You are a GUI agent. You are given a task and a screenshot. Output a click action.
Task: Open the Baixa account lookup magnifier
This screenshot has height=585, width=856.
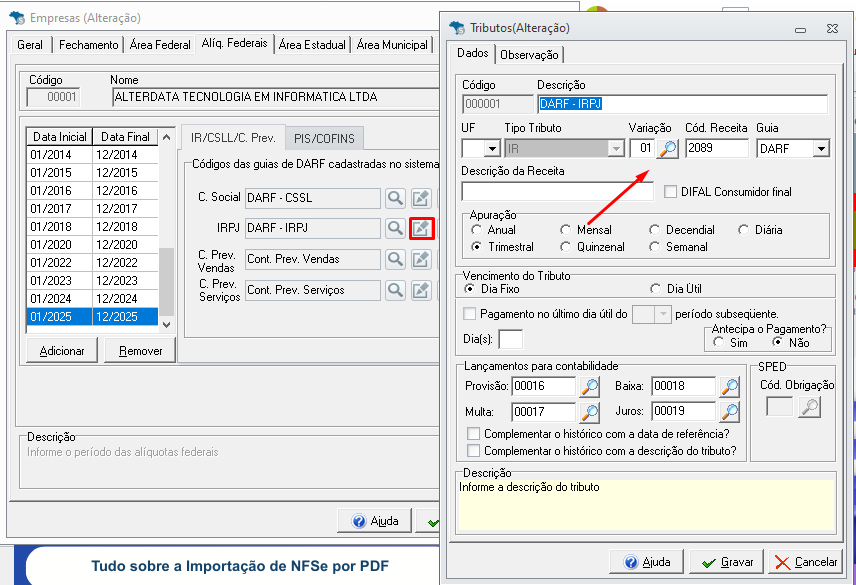coord(730,386)
